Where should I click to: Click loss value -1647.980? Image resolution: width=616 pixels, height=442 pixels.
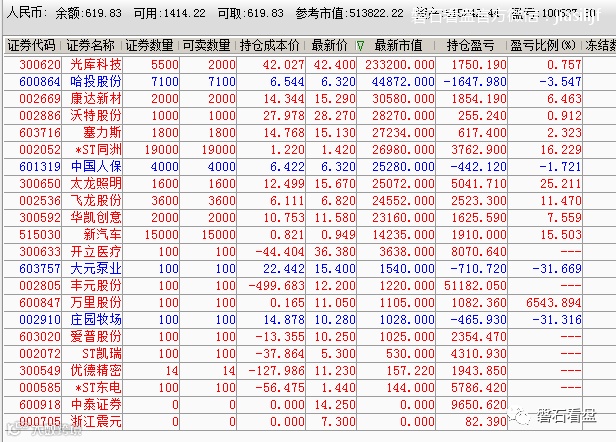pos(475,82)
